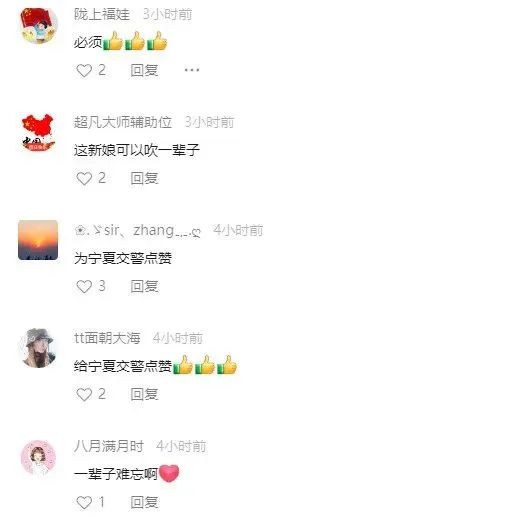Like the 这新娘可以吹一辈子 comment

coord(84,178)
